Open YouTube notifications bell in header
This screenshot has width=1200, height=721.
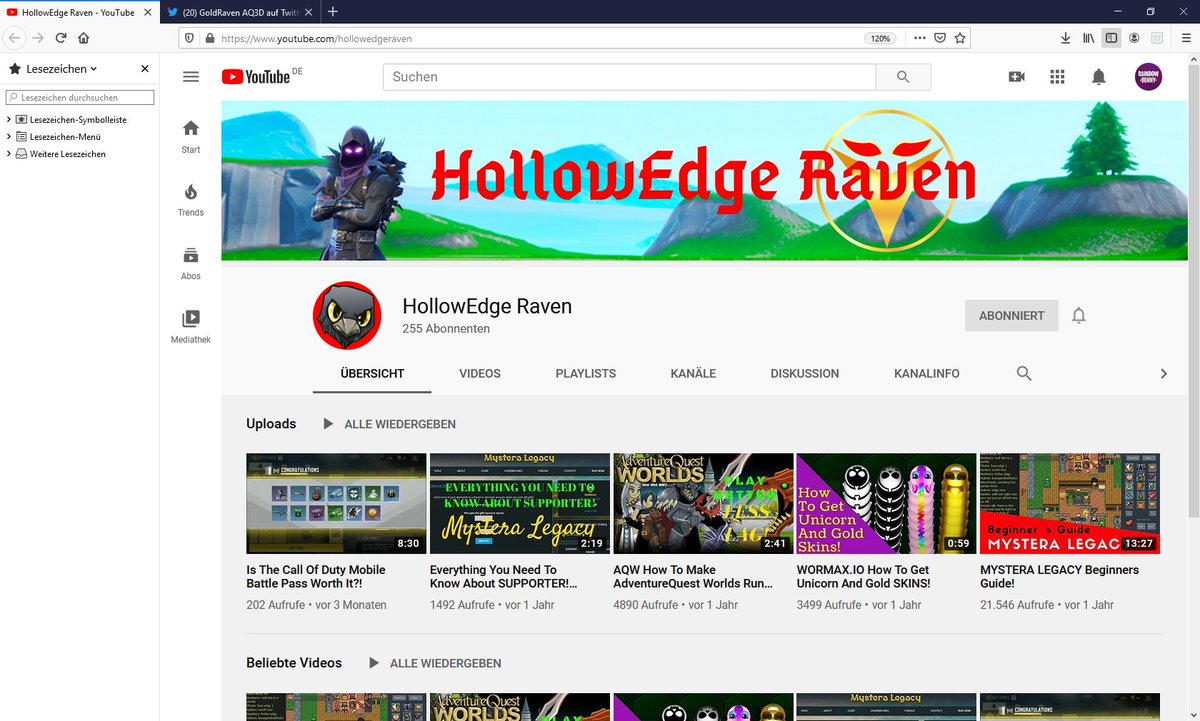point(1099,77)
